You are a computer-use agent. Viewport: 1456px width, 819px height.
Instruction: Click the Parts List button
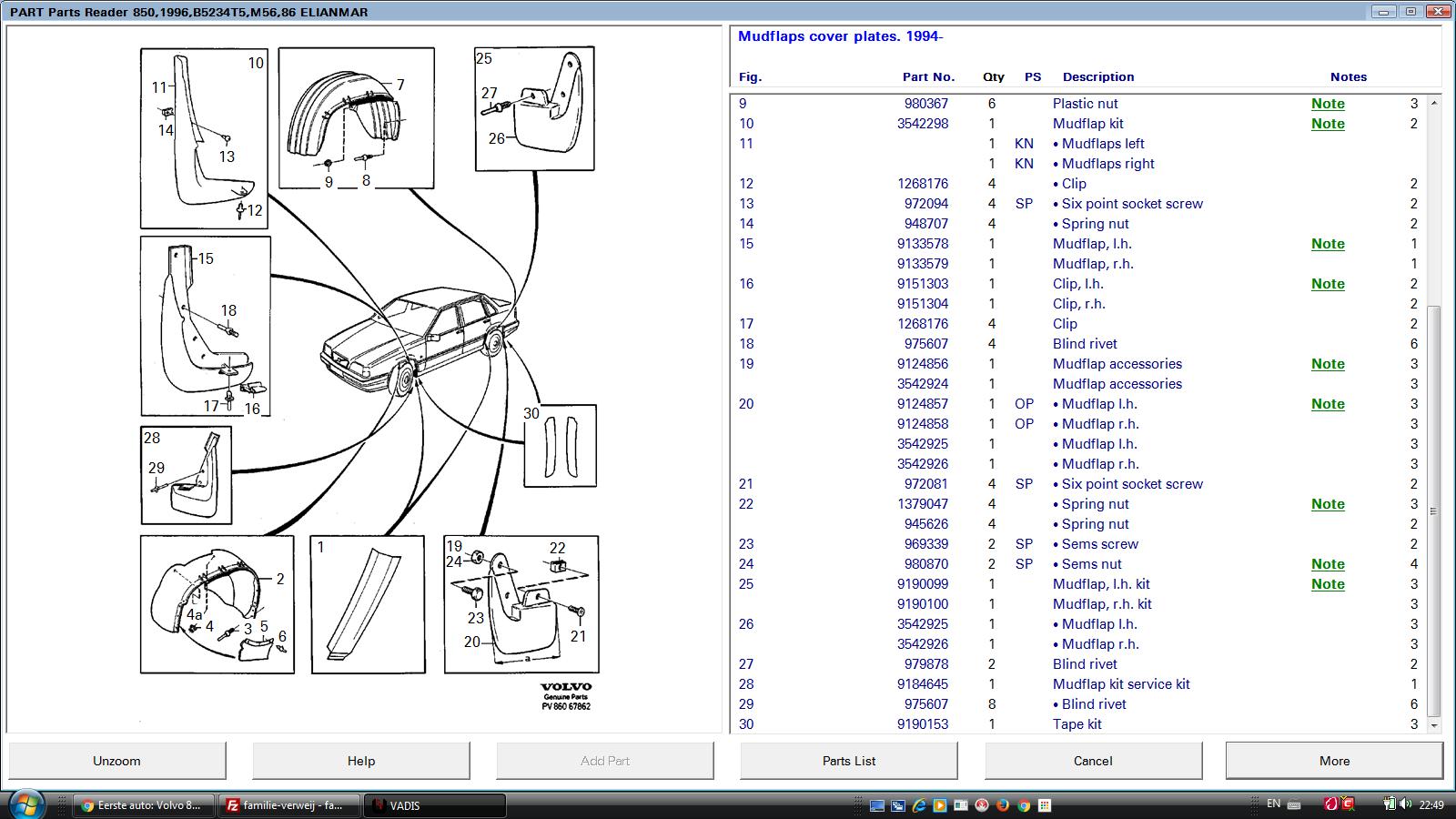point(848,761)
